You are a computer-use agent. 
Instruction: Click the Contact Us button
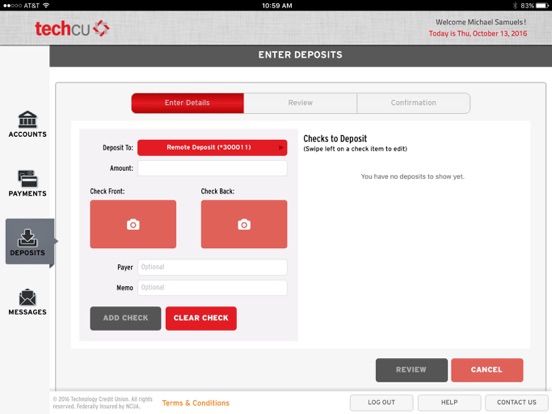coord(516,402)
